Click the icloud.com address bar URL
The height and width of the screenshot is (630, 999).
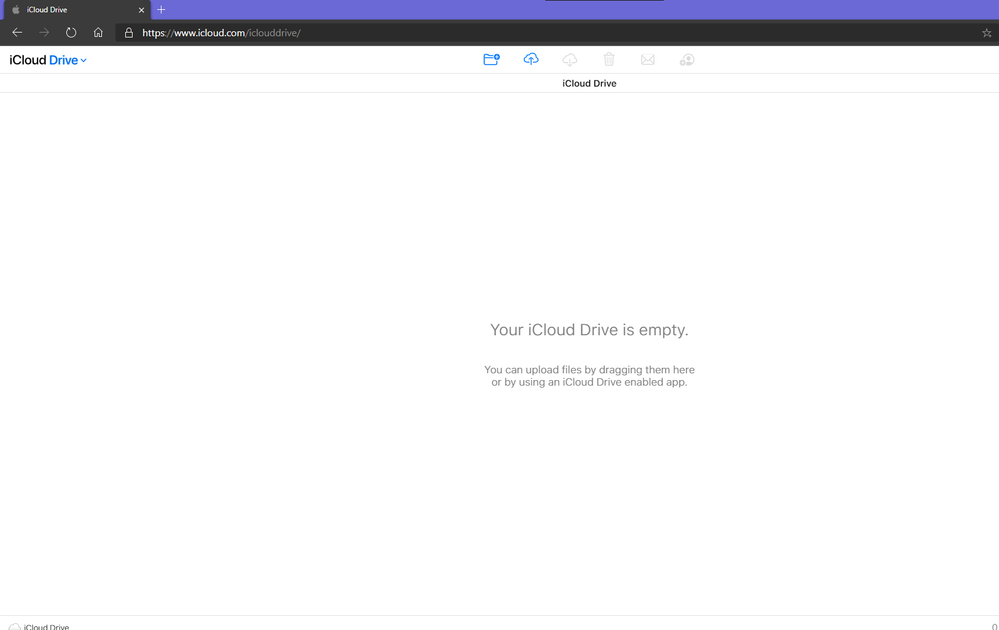coord(221,32)
